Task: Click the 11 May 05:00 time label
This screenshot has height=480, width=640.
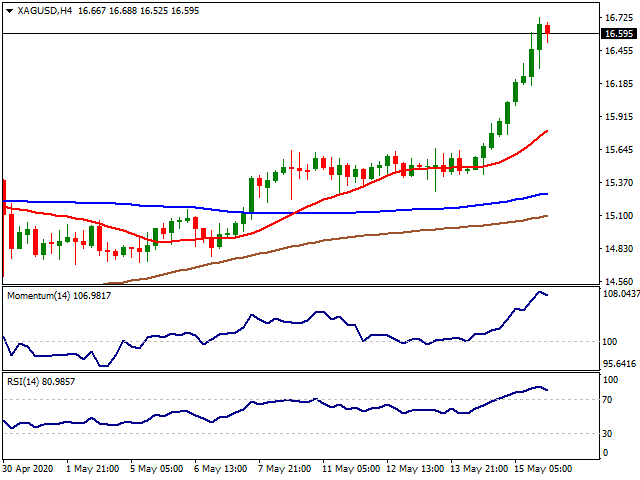Action: tap(351, 469)
